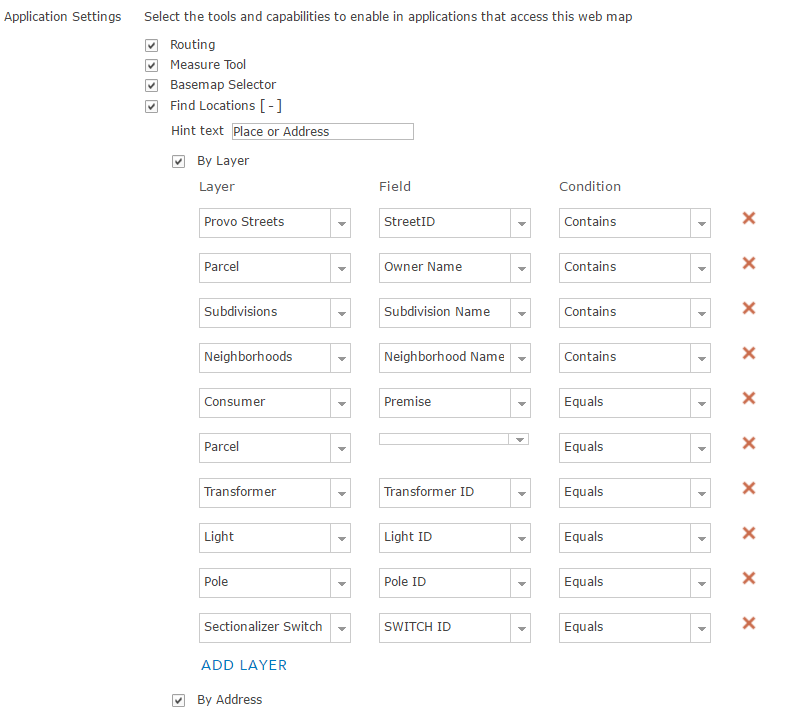
Task: Click the Hint text input field
Action: 322,132
